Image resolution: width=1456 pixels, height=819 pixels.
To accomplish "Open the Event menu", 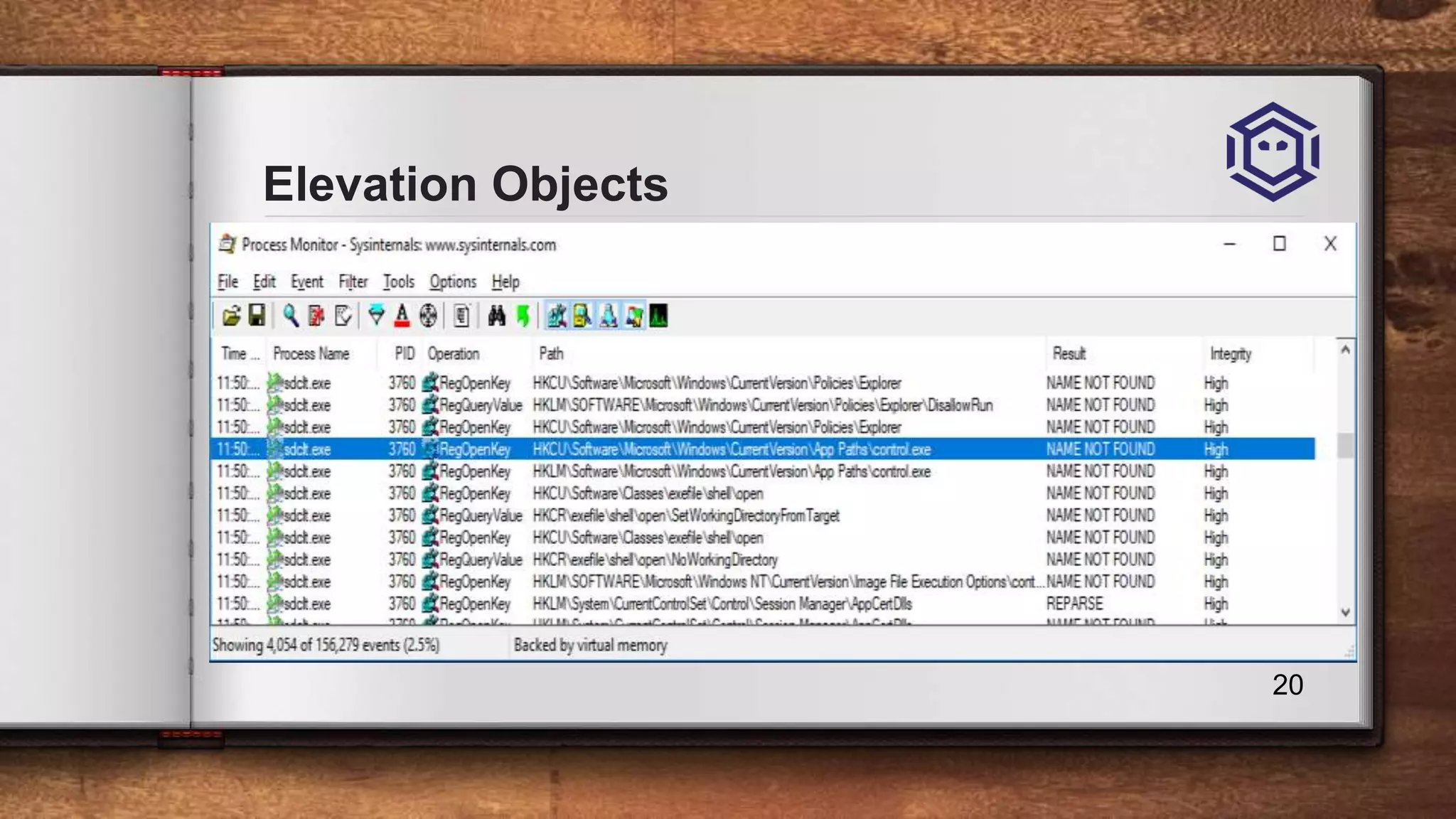I will [x=306, y=282].
